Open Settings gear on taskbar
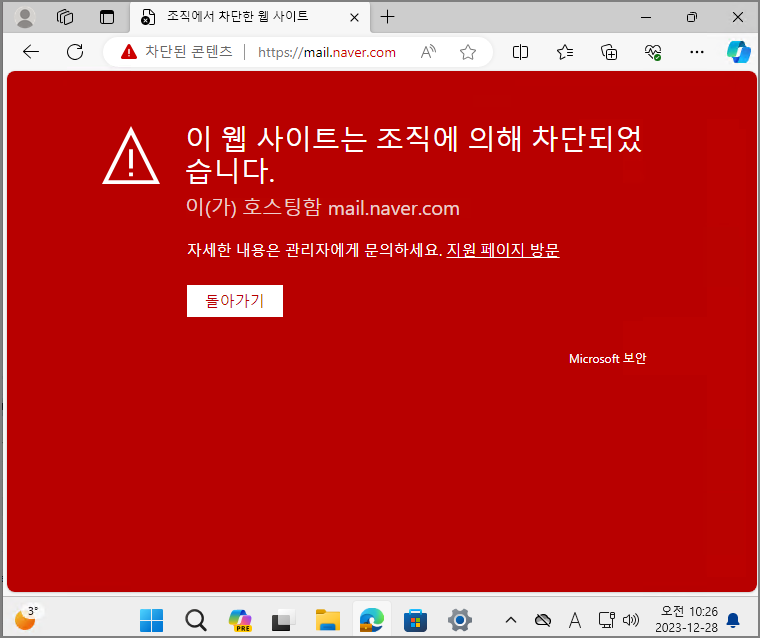The height and width of the screenshot is (638, 760). point(459,620)
